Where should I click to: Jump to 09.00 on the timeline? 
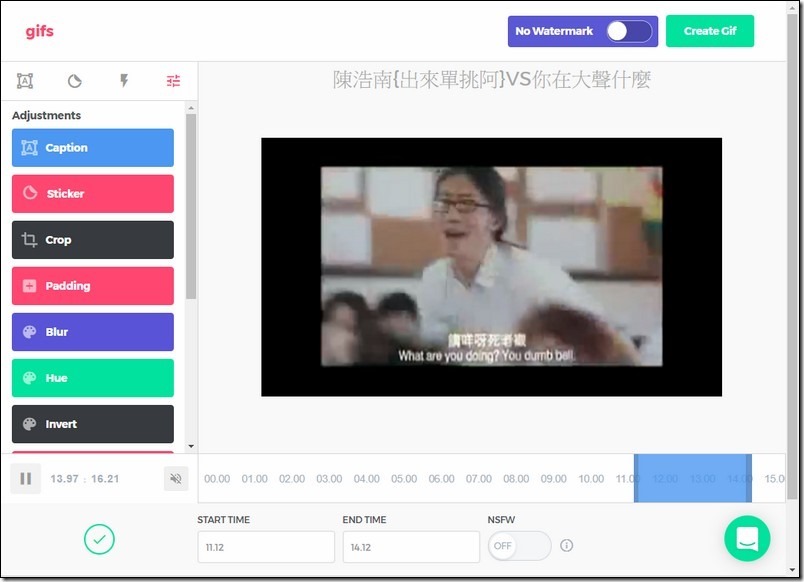553,479
